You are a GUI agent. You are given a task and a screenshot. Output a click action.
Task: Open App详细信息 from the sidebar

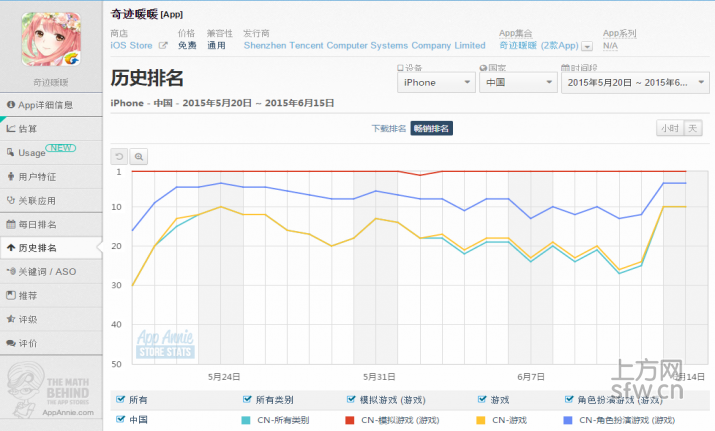pos(45,104)
